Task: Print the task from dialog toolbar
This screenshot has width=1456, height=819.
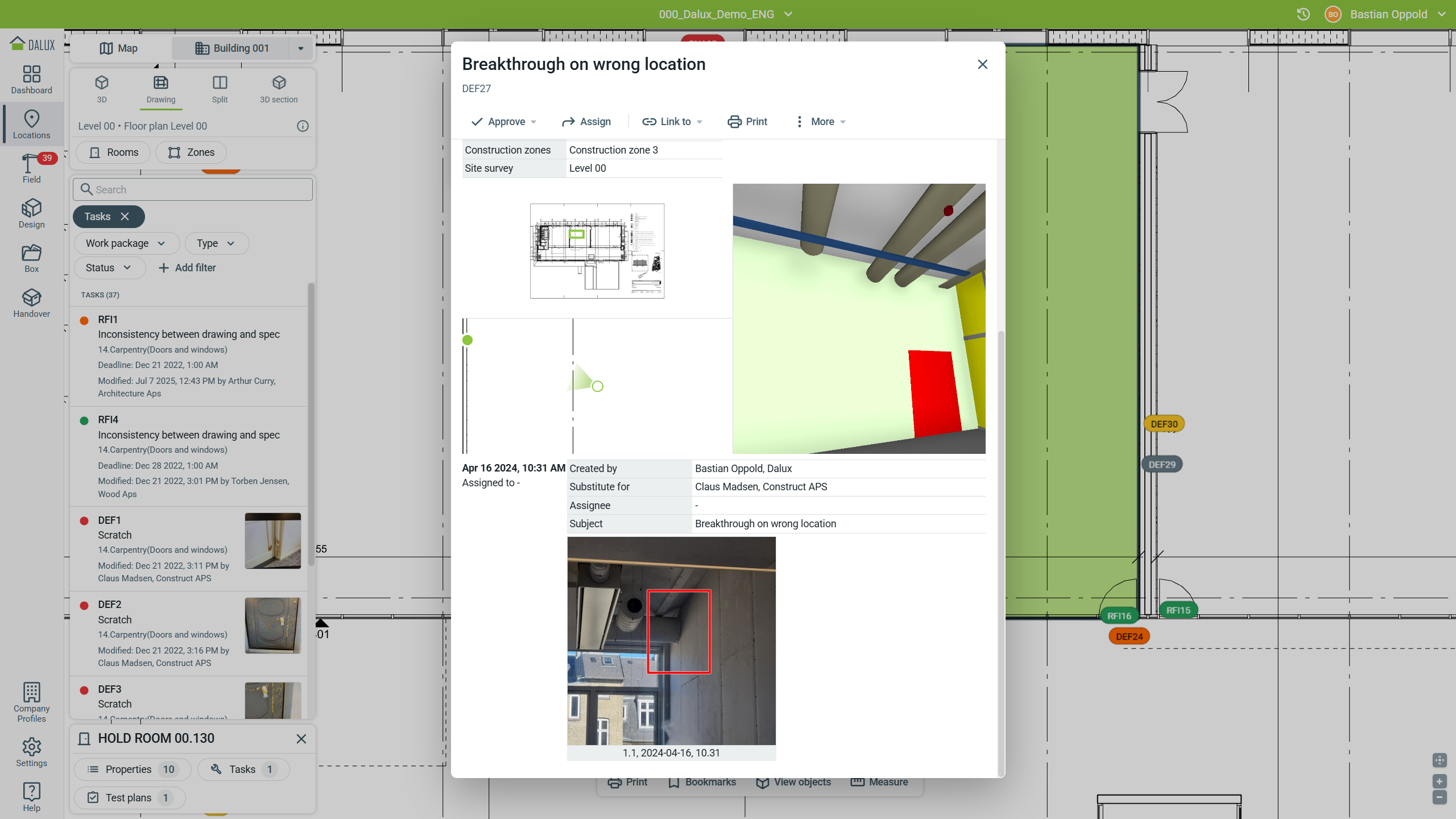Action: [747, 122]
